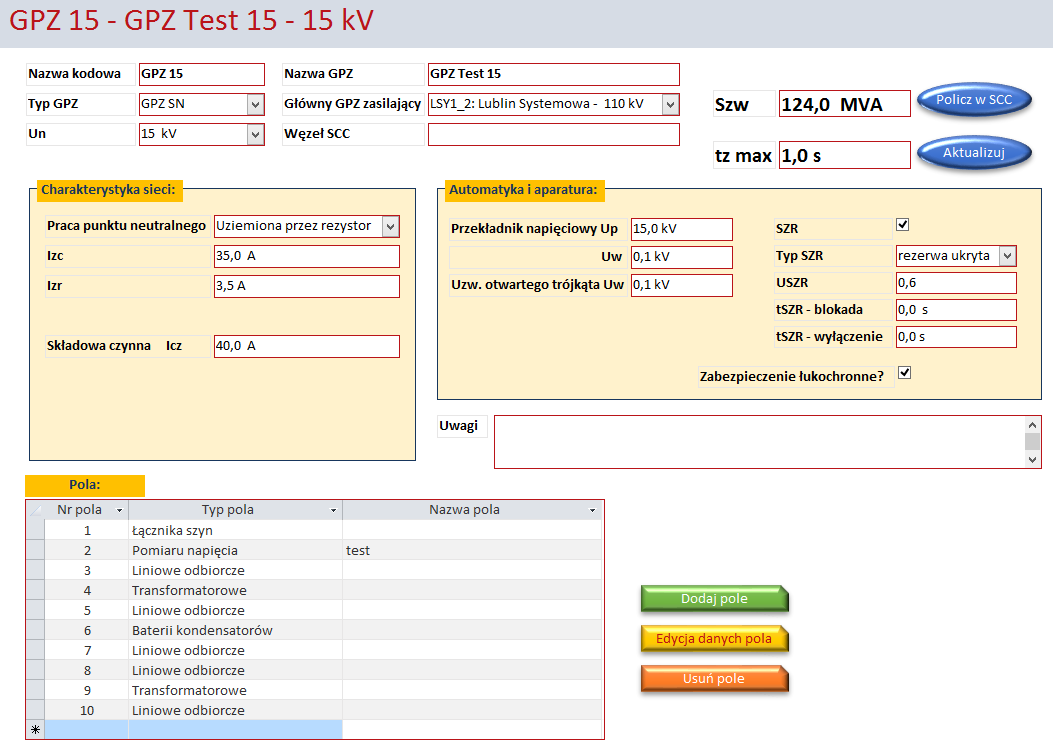Screen dimensions: 1053x756
Task: Click the Uw input field
Action: (x=682, y=257)
